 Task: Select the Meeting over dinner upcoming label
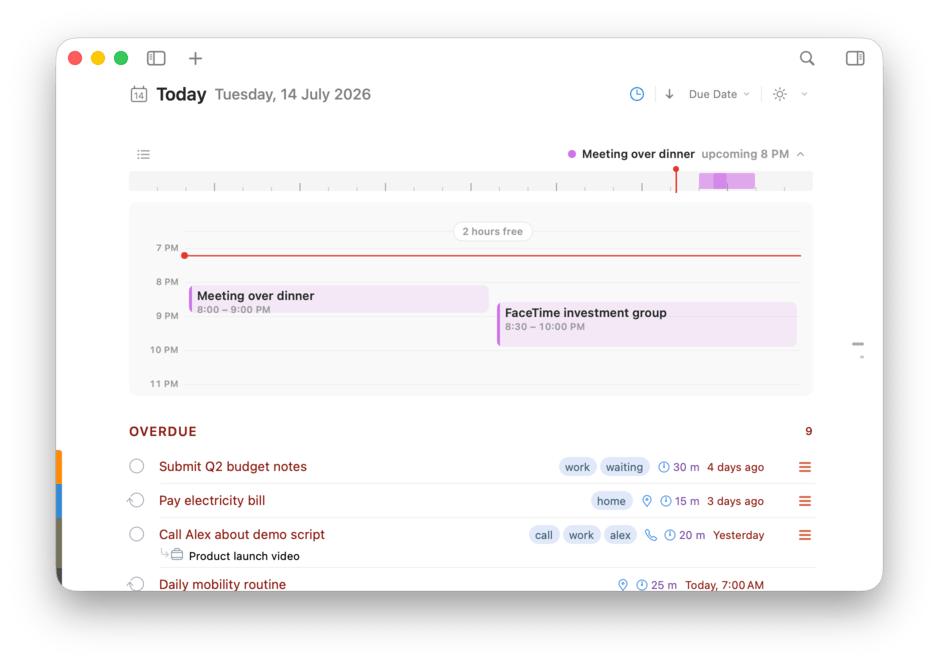(638, 154)
